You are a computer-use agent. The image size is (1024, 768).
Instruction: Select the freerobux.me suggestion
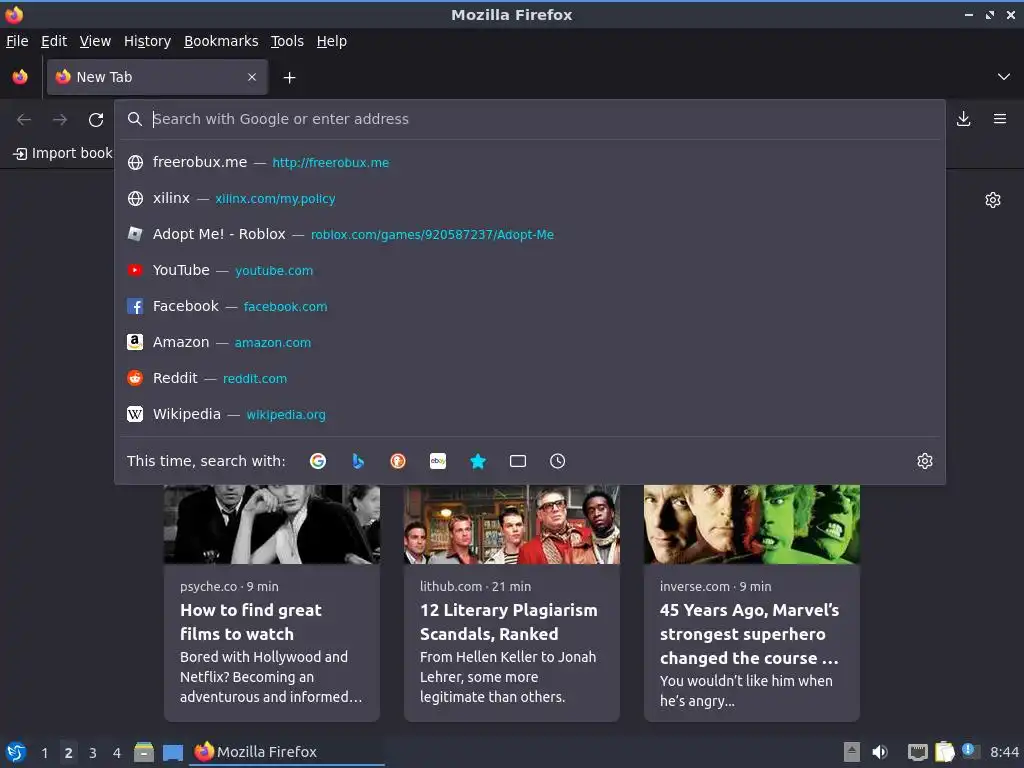pos(530,163)
